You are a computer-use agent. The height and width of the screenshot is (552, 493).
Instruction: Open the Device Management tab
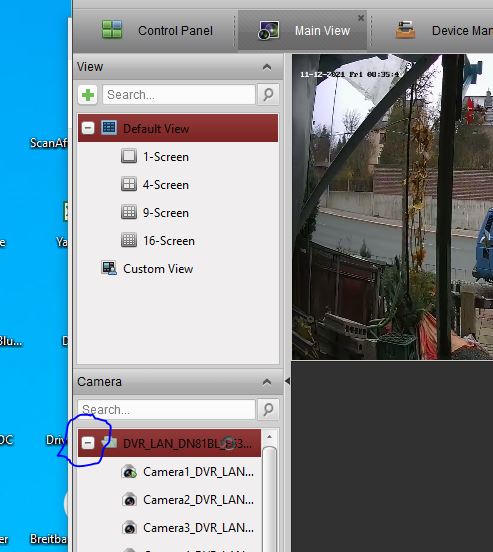[433, 31]
